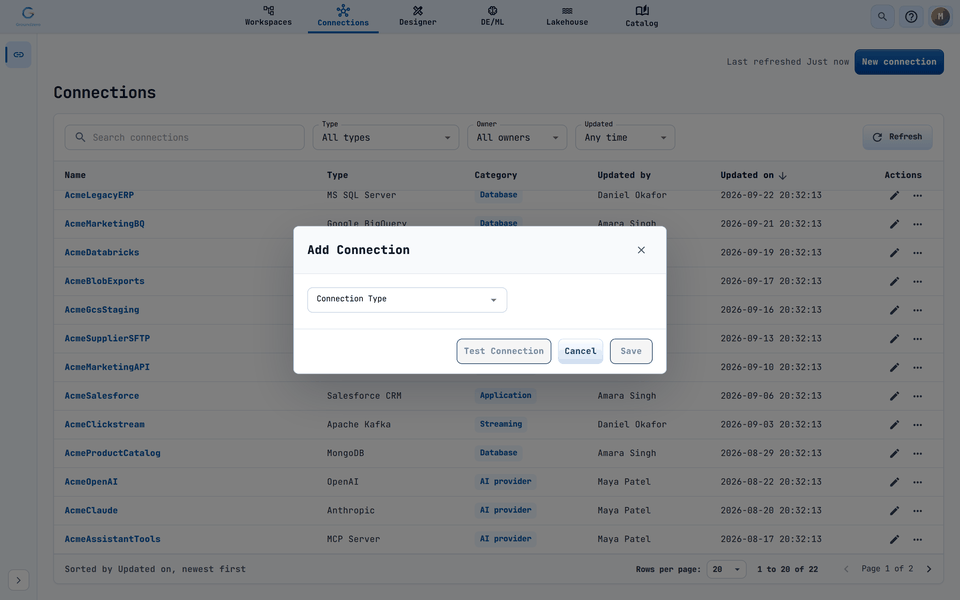Open the AcmeClaude connection link
960x600 pixels.
(x=91, y=511)
